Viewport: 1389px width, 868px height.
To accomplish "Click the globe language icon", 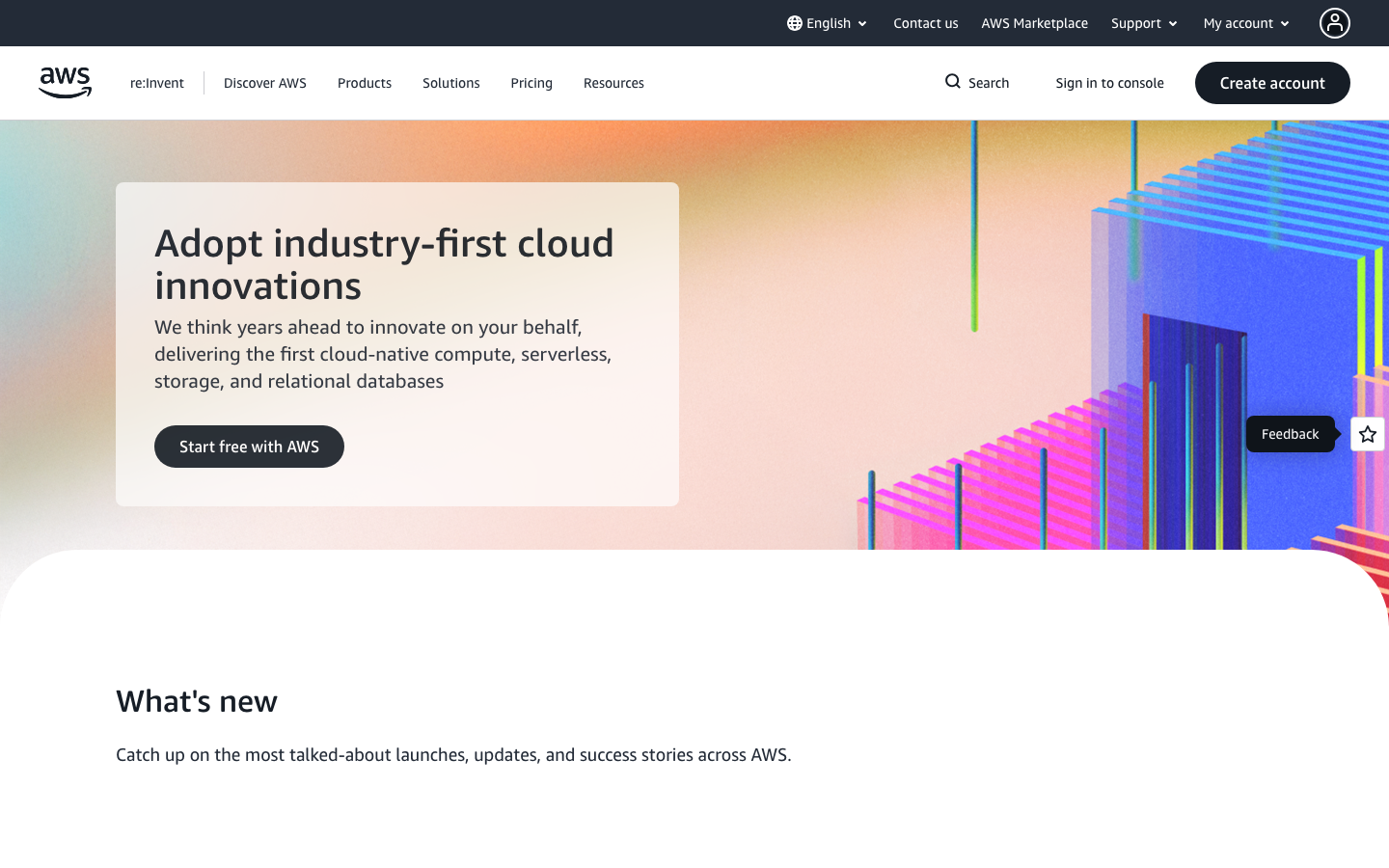I will [795, 23].
